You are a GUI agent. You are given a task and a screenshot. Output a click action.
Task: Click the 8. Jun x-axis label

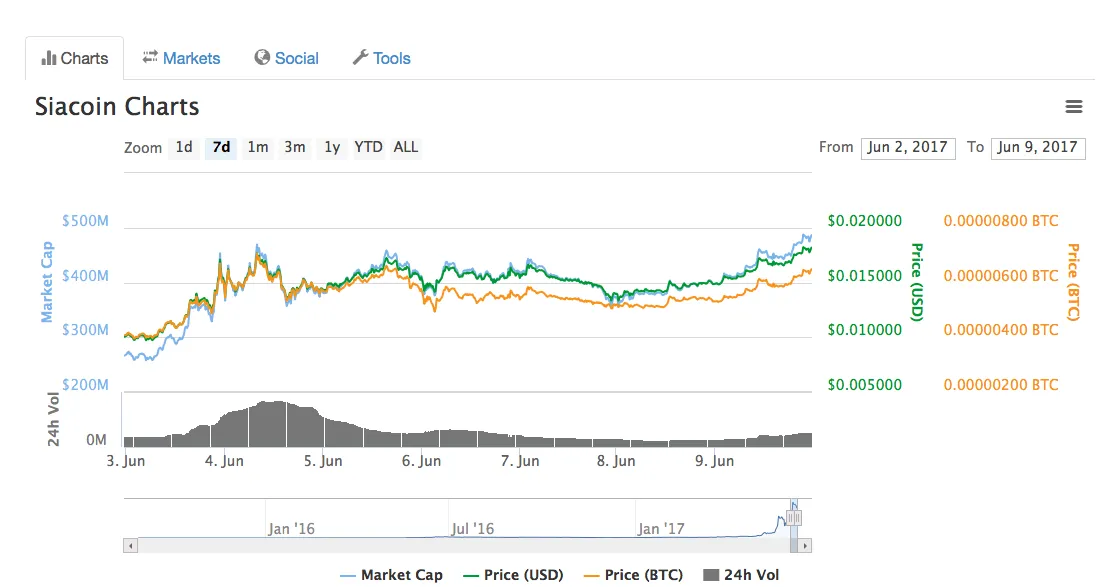[616, 461]
